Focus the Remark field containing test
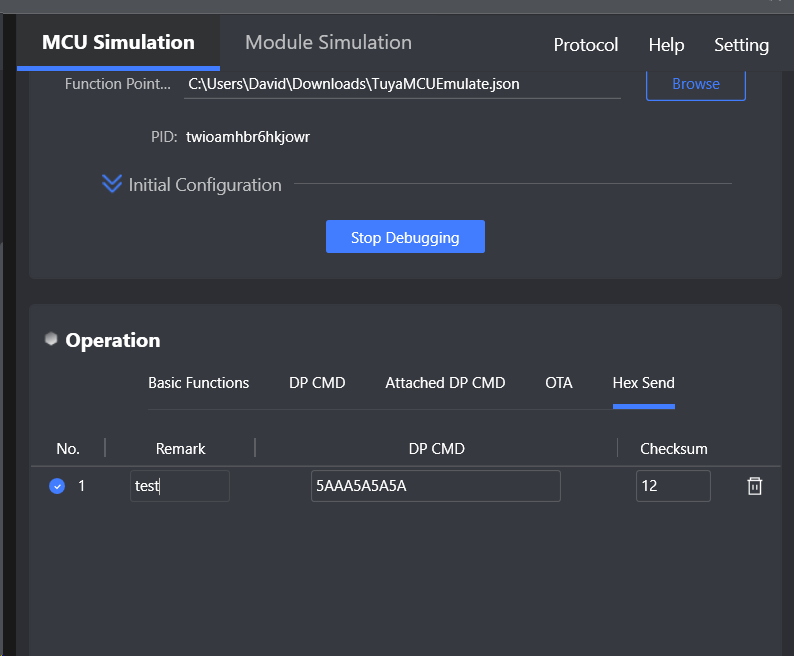This screenshot has width=794, height=656. pyautogui.click(x=180, y=486)
